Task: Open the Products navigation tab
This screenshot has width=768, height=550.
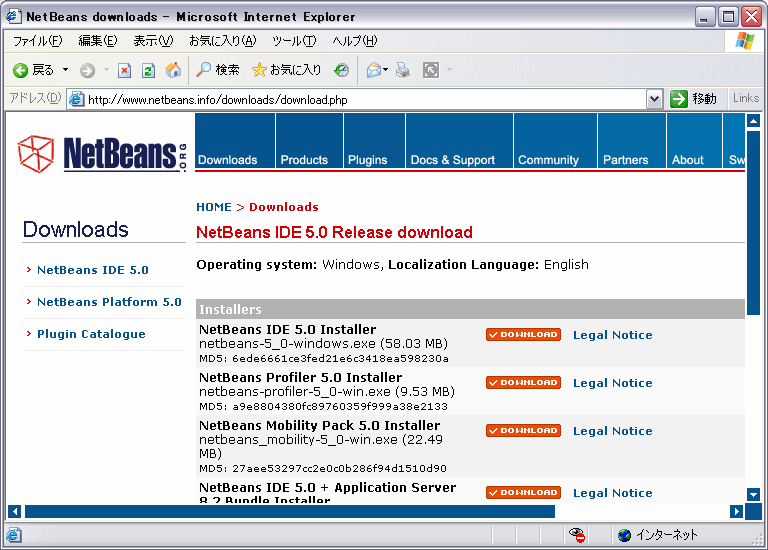Action: pos(310,141)
